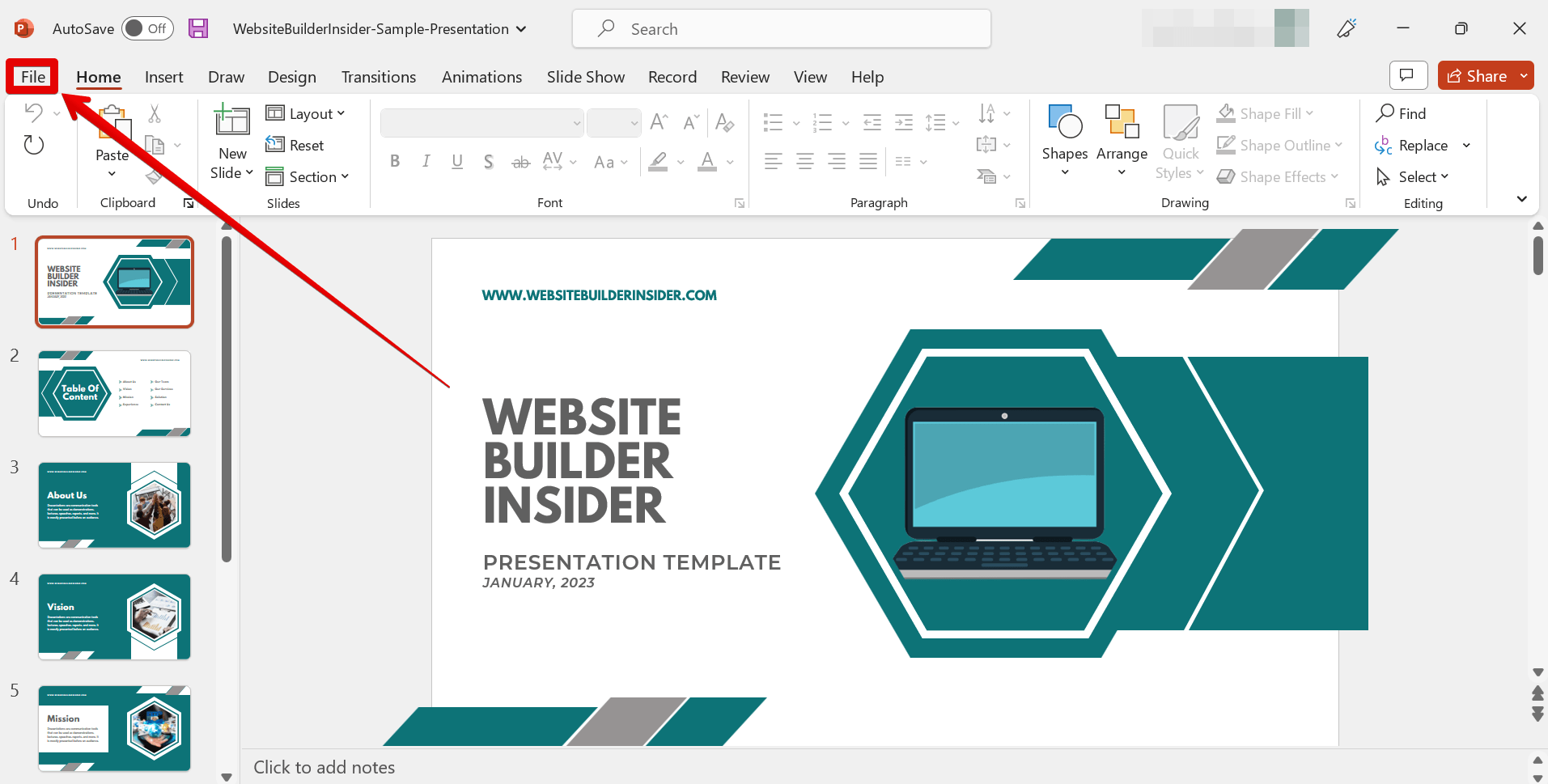
Task: Select the About Us slide thumbnail
Action: click(113, 504)
